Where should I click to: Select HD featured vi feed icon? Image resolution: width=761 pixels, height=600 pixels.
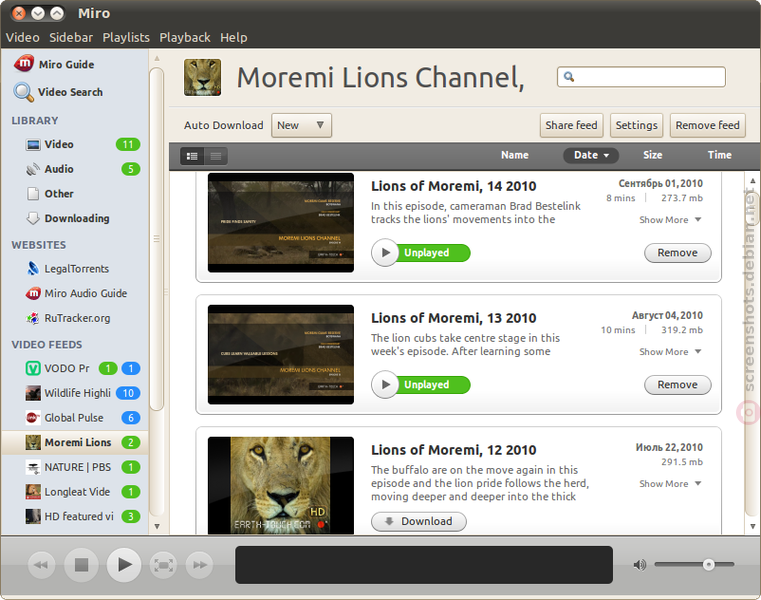point(33,517)
